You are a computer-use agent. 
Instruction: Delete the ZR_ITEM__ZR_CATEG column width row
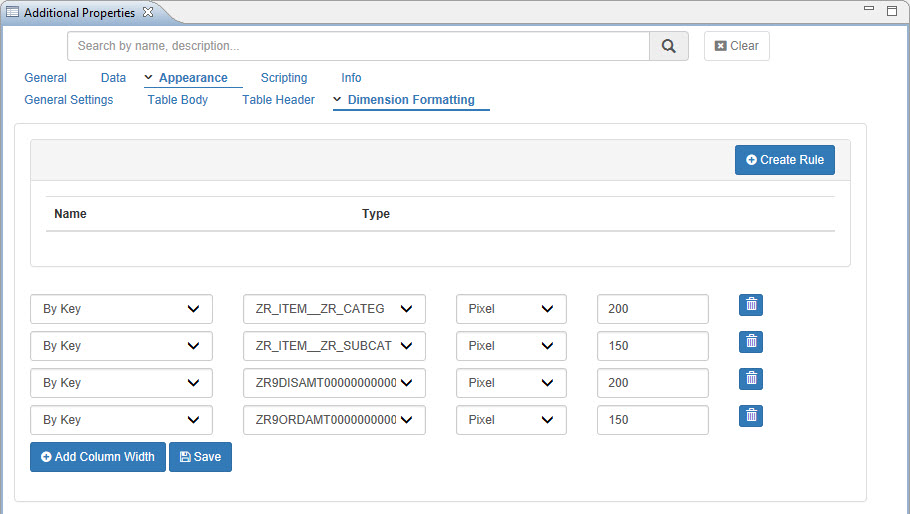pyautogui.click(x=751, y=305)
